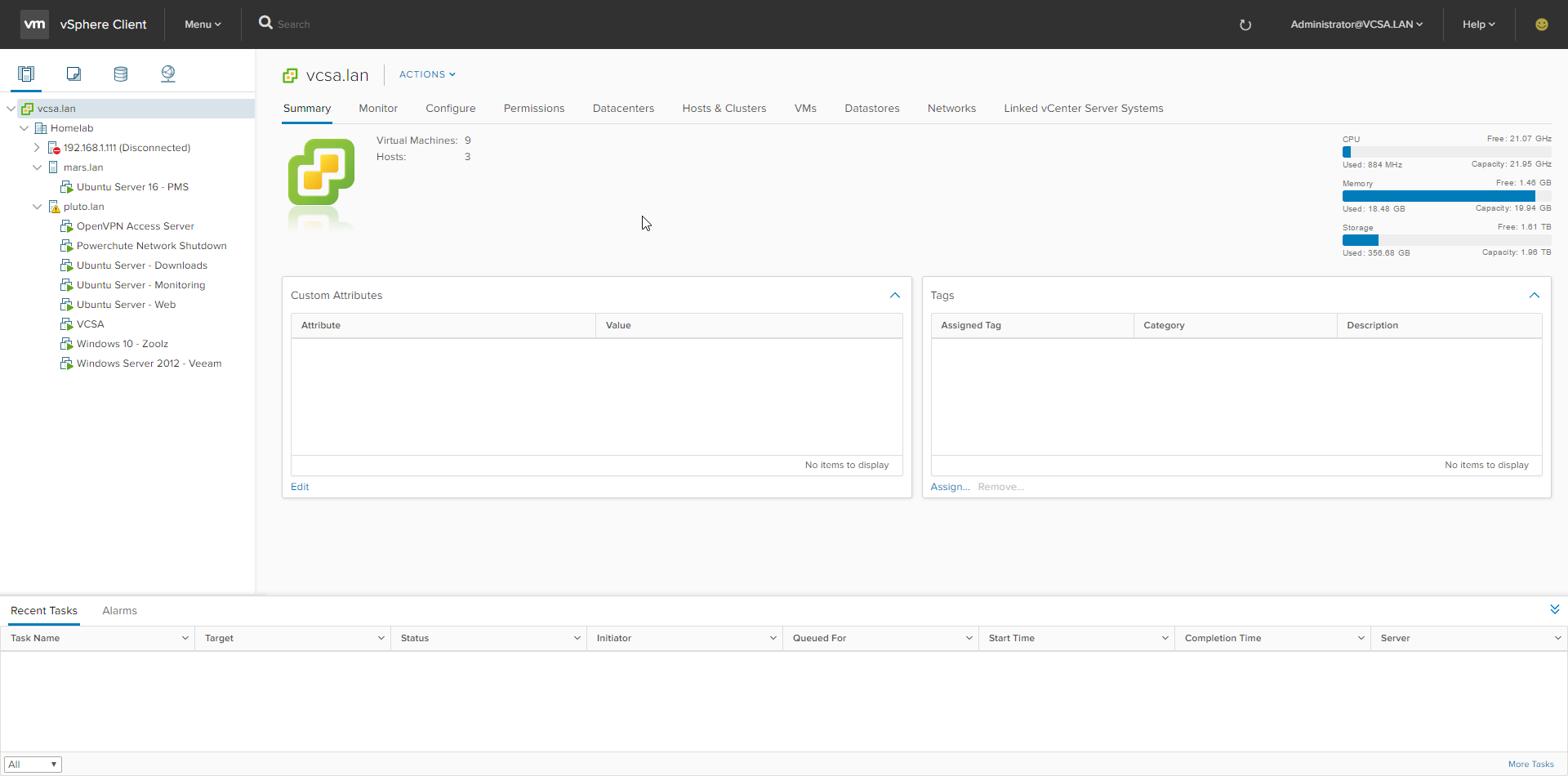The width and height of the screenshot is (1568, 776).
Task: Open the Alarms tab
Action: click(119, 611)
